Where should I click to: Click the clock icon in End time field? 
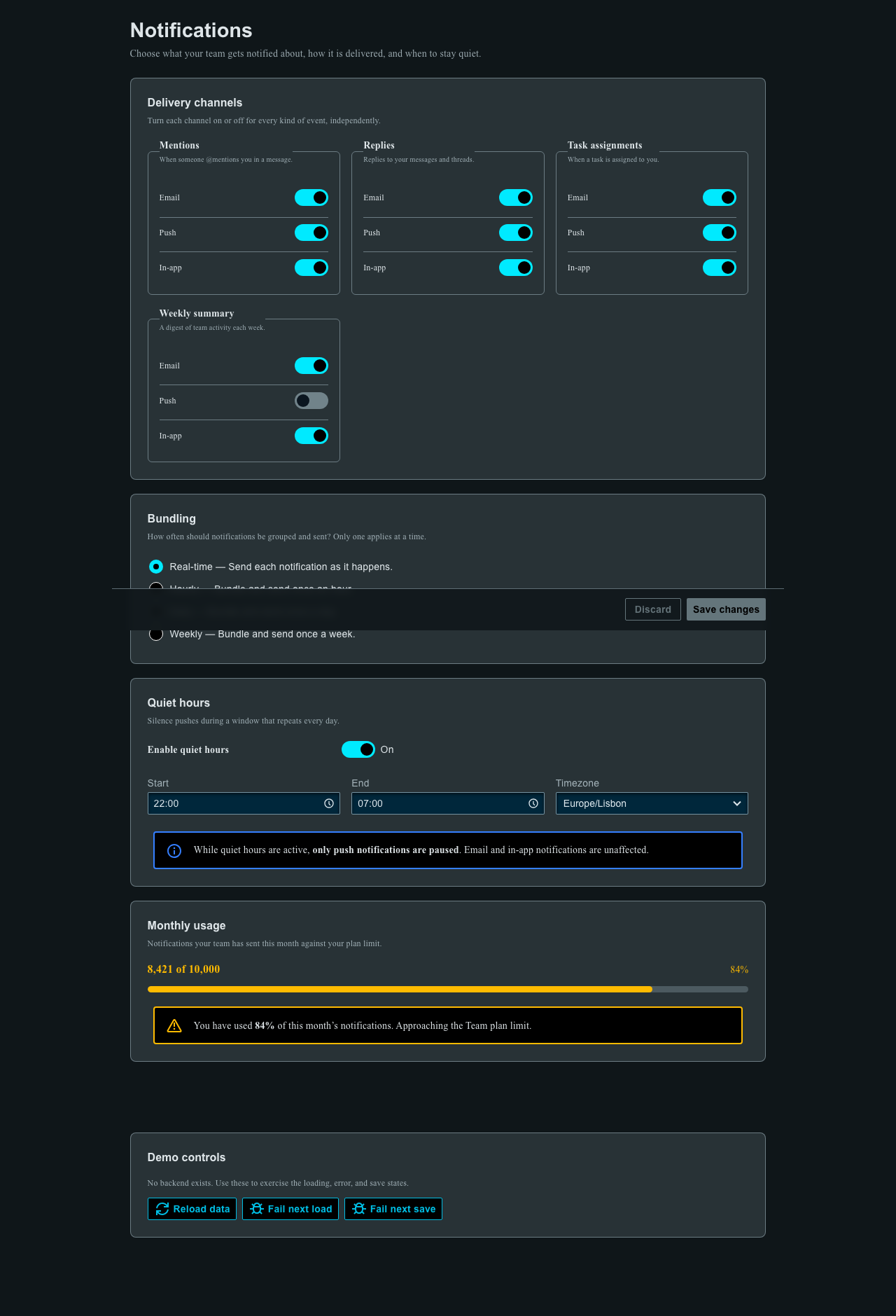(x=533, y=803)
